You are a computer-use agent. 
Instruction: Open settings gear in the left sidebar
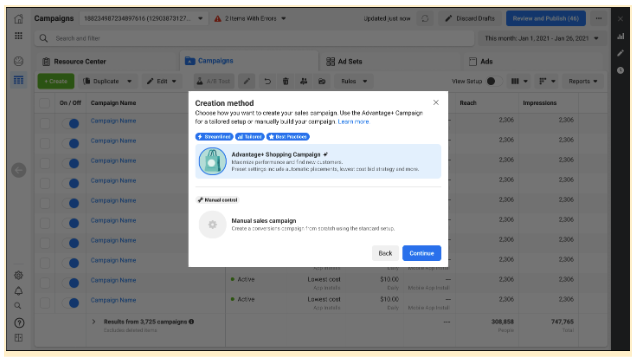tap(19, 275)
